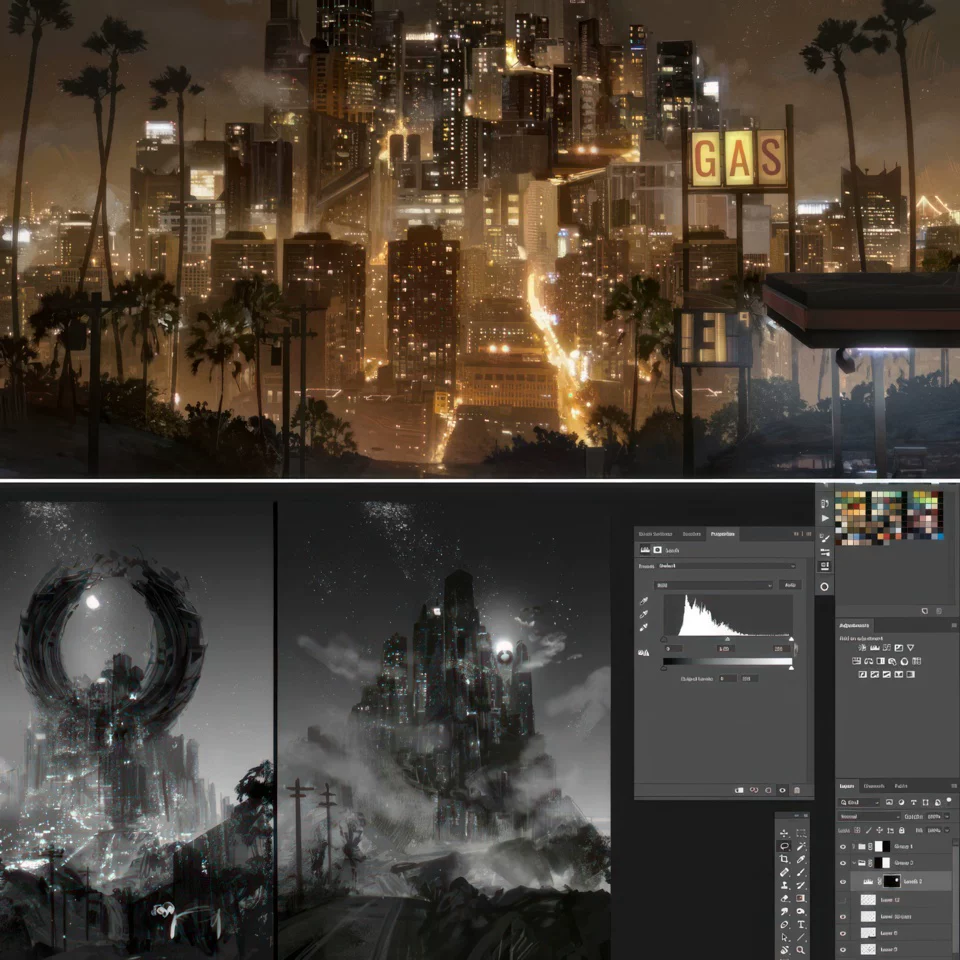The height and width of the screenshot is (960, 960).
Task: Toggle lock transparent pixels
Action: [857, 830]
